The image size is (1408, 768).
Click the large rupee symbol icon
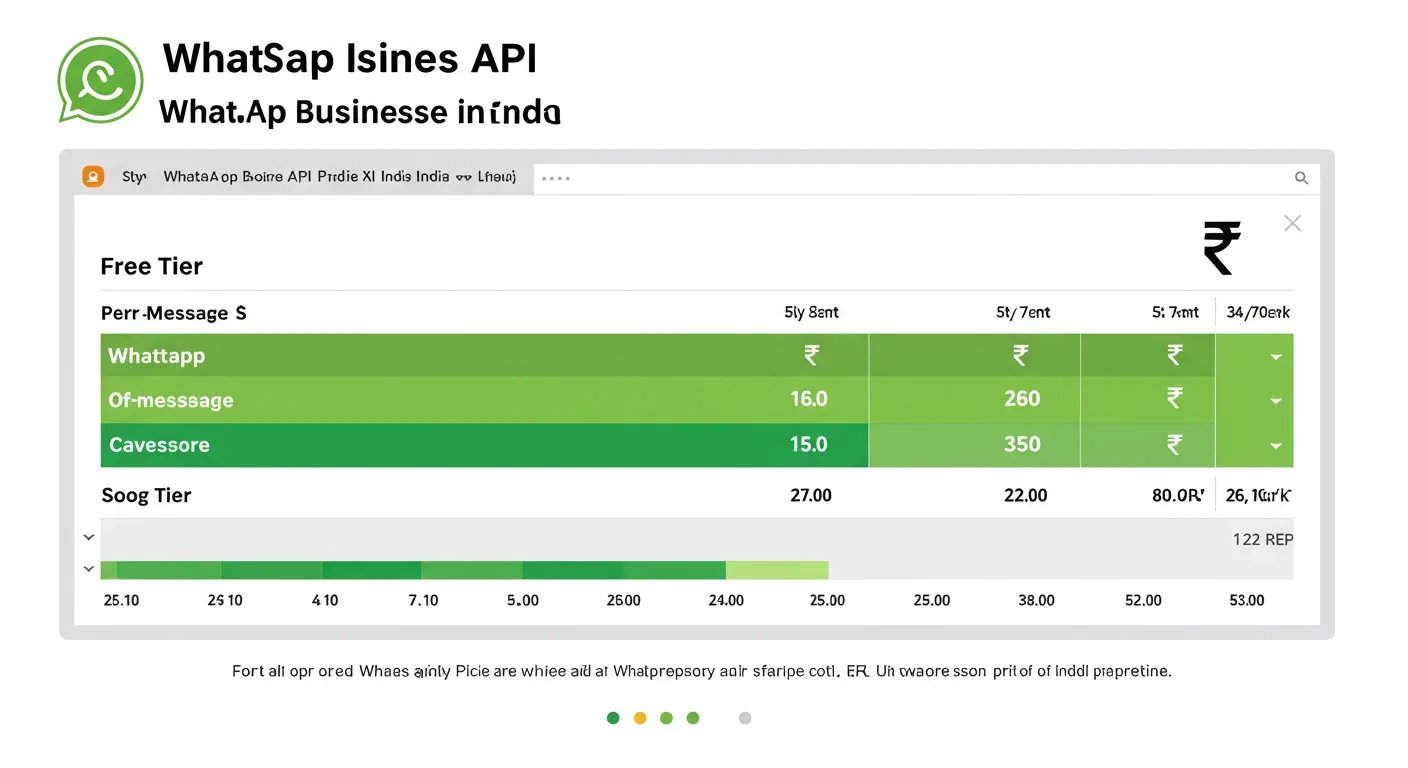click(x=1222, y=248)
